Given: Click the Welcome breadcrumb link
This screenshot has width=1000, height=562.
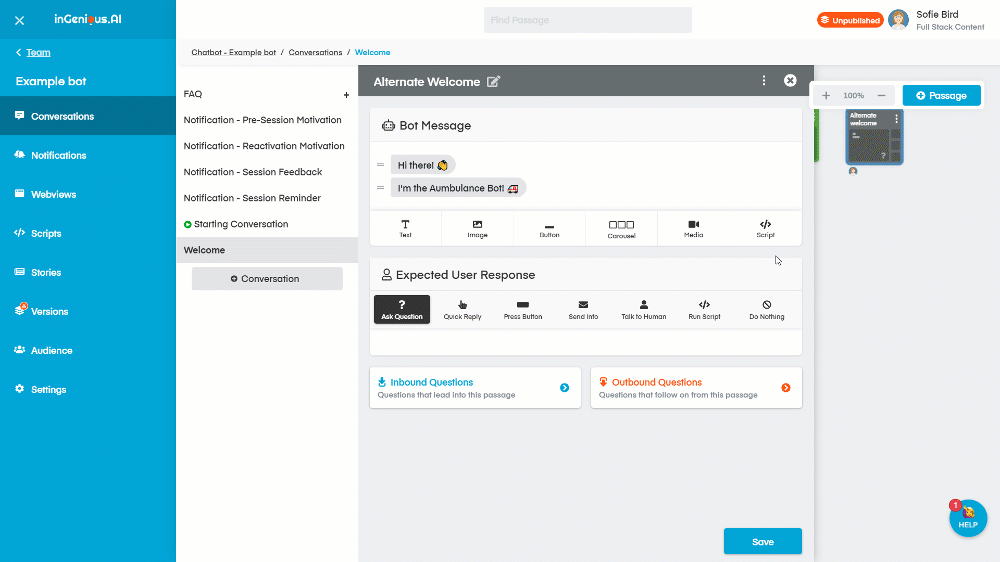Looking at the screenshot, I should pyautogui.click(x=372, y=52).
